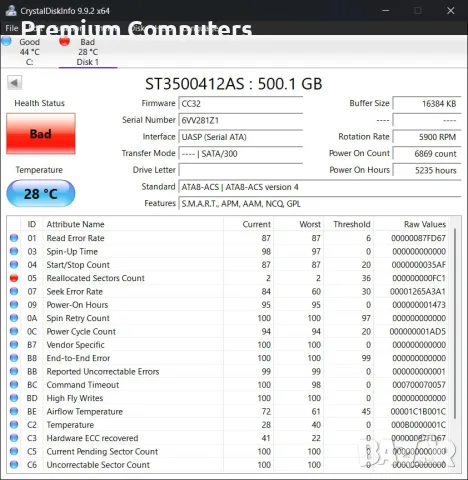Click the Power On Hours value 5235 hours
The height and width of the screenshot is (480, 468).
pyautogui.click(x=427, y=170)
